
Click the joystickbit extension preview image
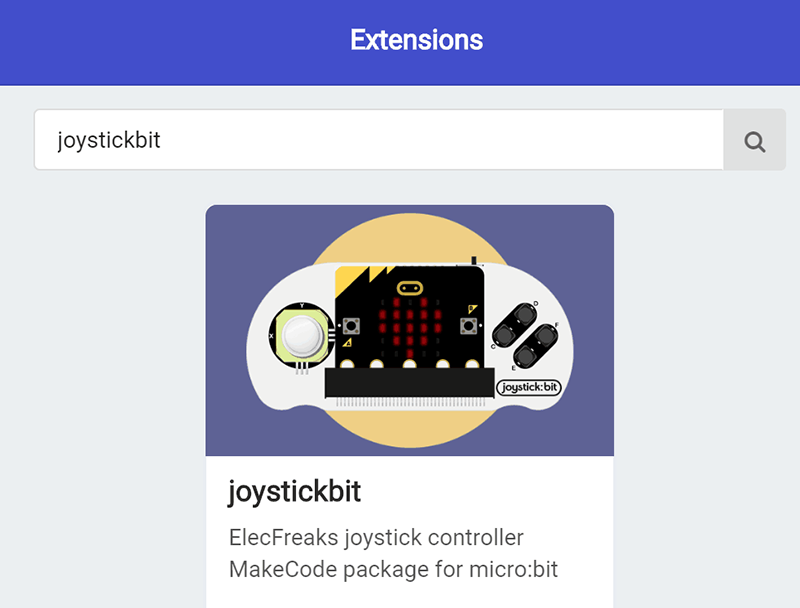408,330
